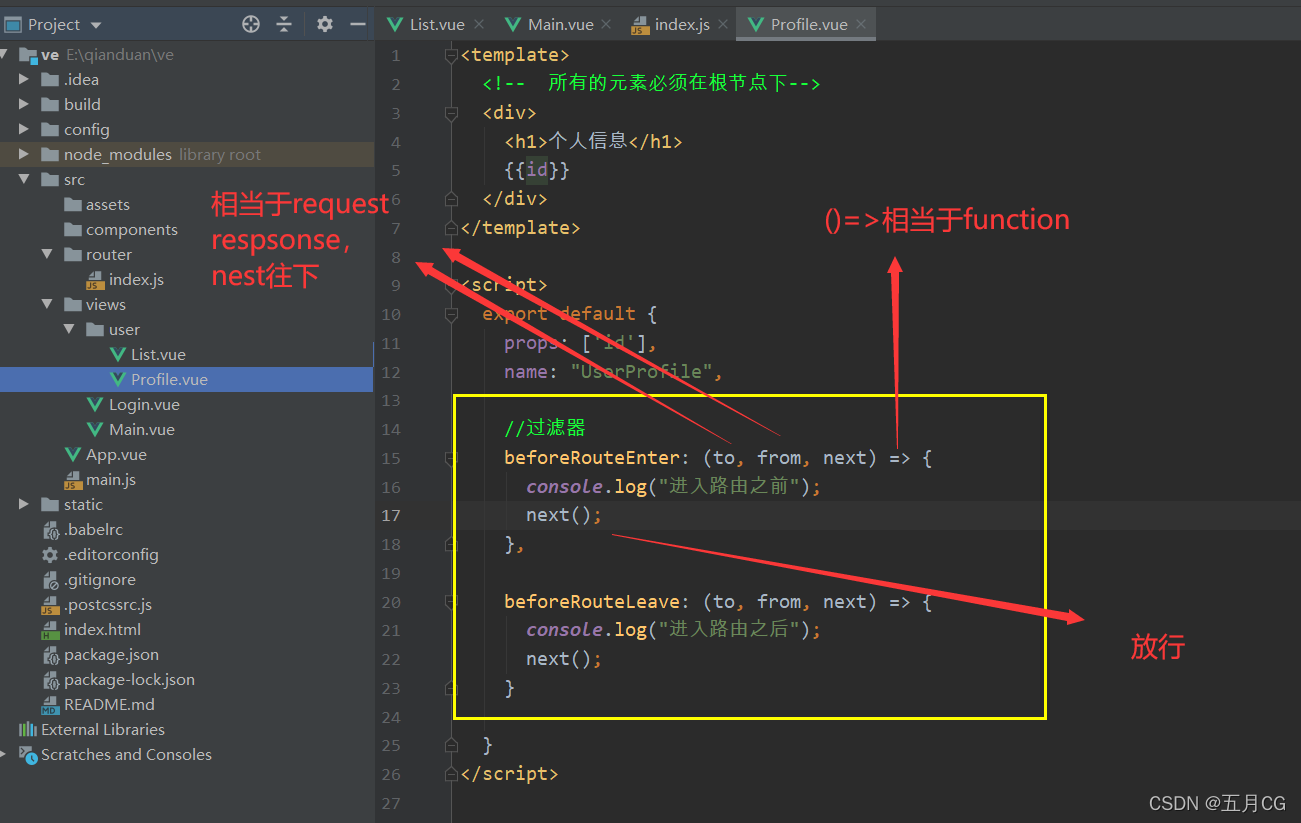Click the gear icon of .editorconfig
The image size is (1301, 823).
tap(49, 554)
